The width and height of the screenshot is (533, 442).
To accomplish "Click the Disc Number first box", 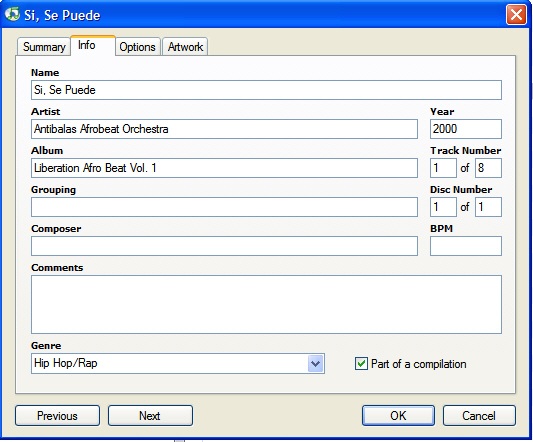I will 443,207.
